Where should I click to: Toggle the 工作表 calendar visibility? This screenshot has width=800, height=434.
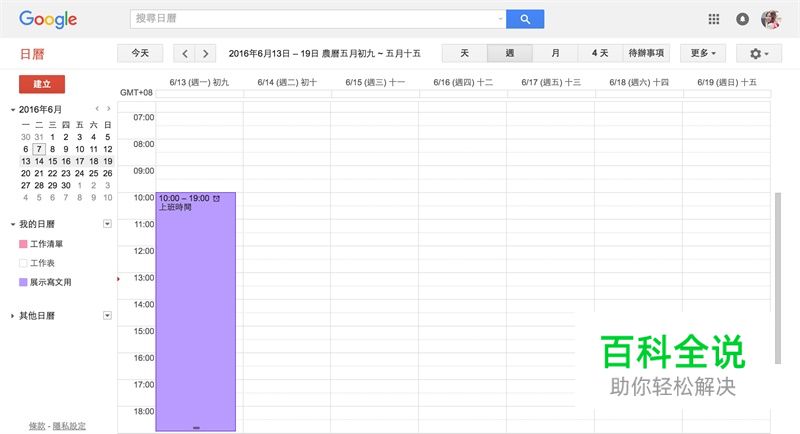(23, 263)
